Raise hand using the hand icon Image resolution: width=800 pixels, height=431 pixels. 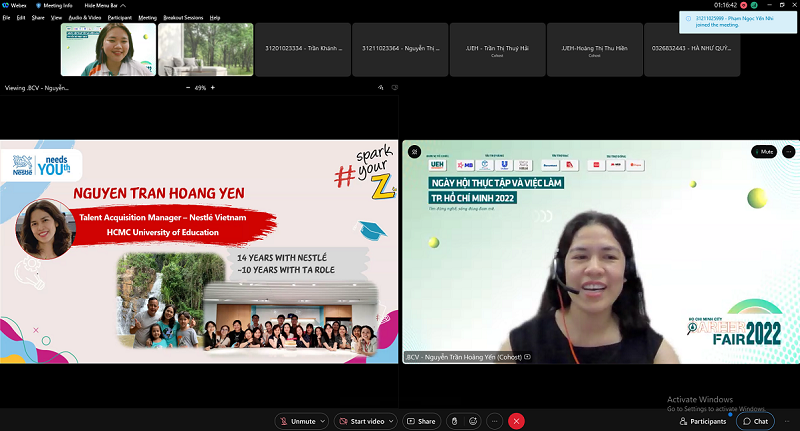click(x=454, y=421)
